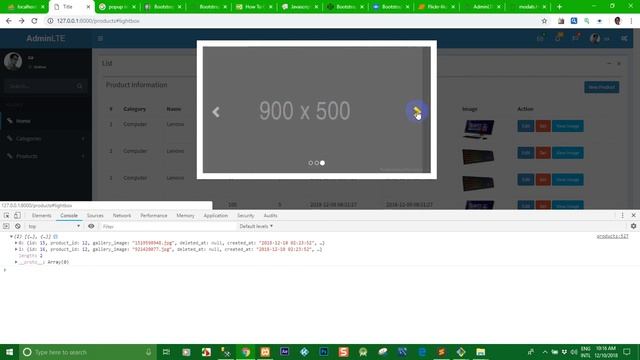Focus the sidebar search field
This screenshot has height=360, width=640.
point(39,86)
